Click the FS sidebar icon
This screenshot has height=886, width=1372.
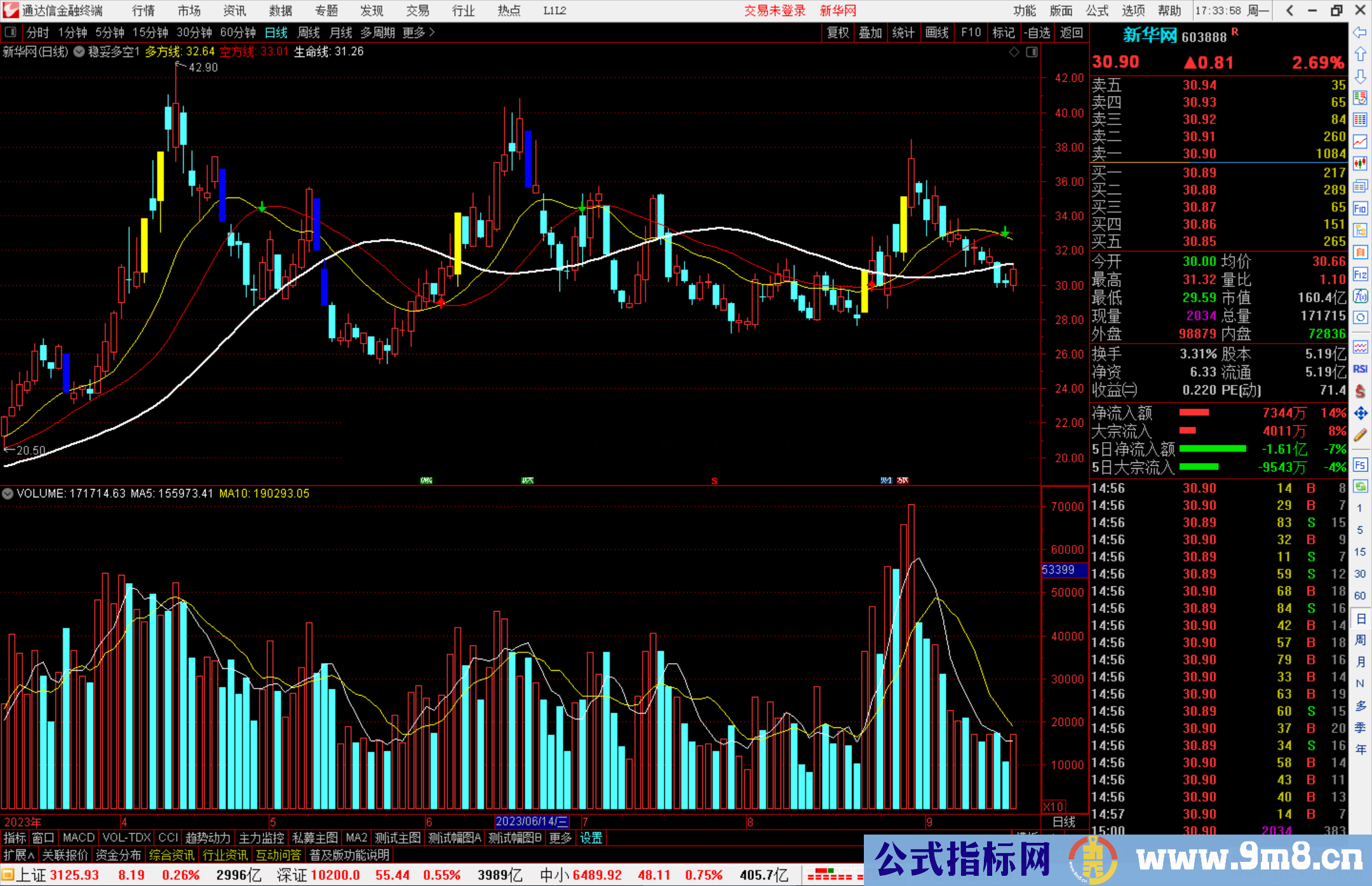[x=1360, y=464]
